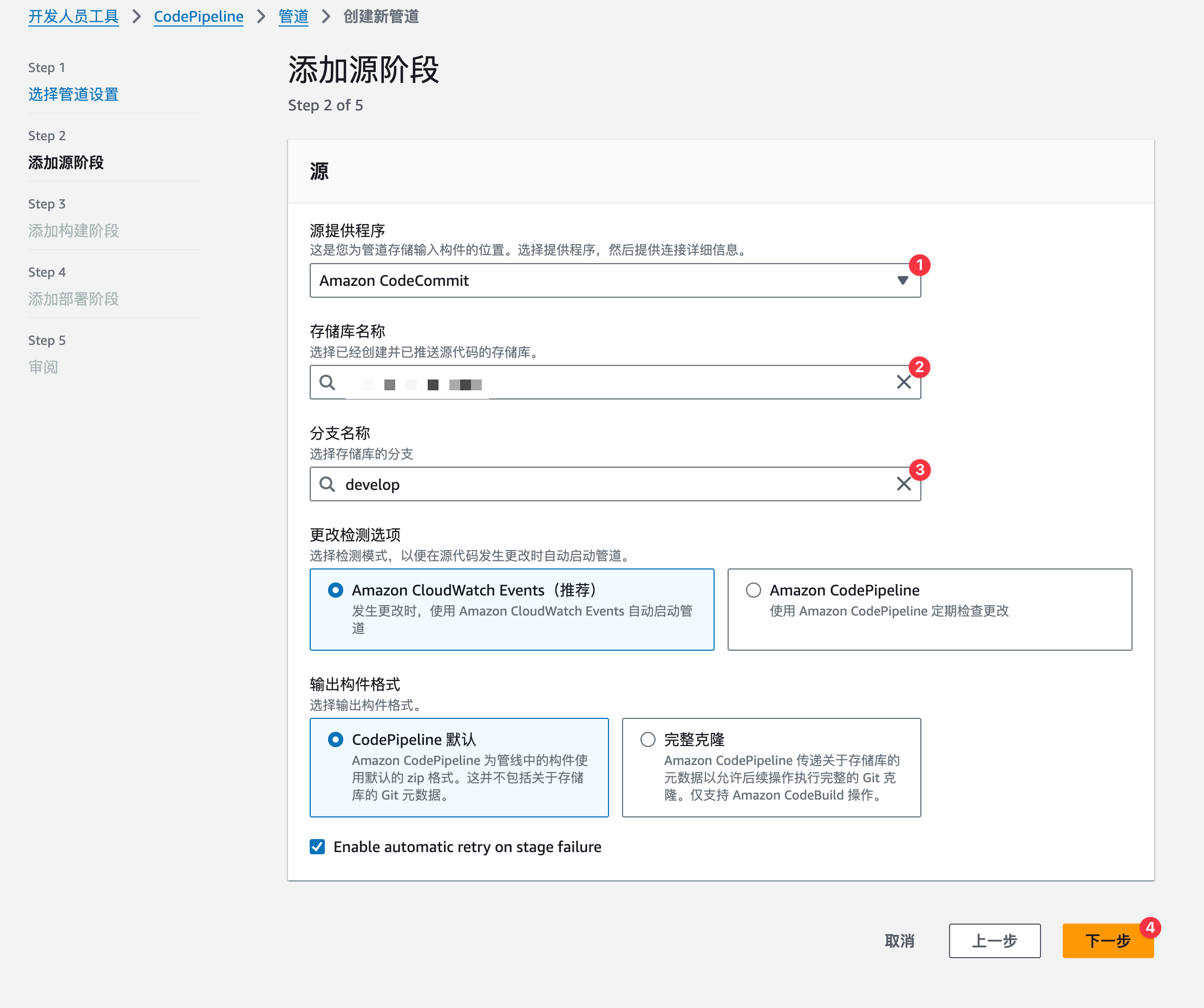Select CodePipeline 默认 output format

[x=336, y=739]
